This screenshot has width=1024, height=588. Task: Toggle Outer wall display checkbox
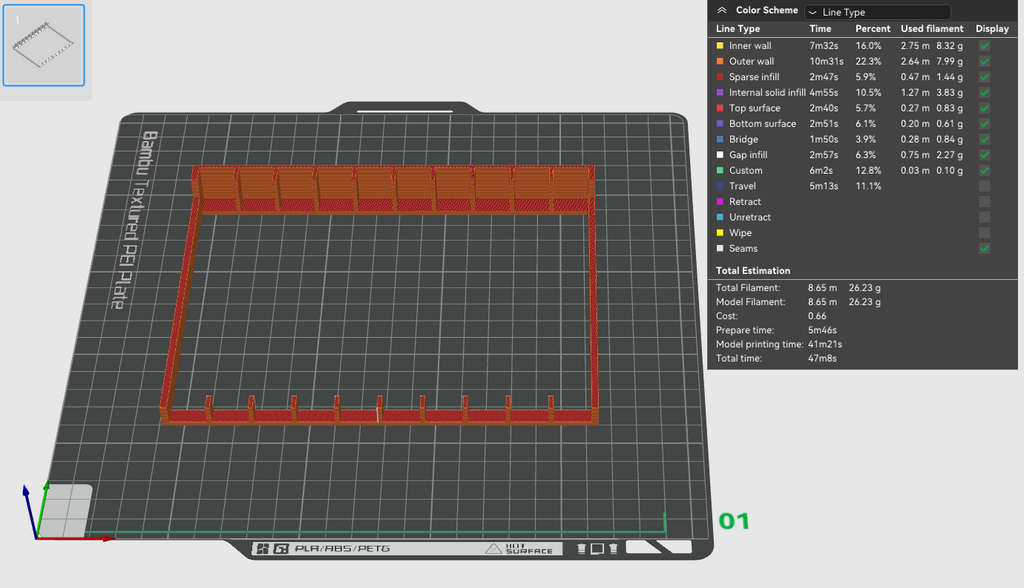coord(984,61)
